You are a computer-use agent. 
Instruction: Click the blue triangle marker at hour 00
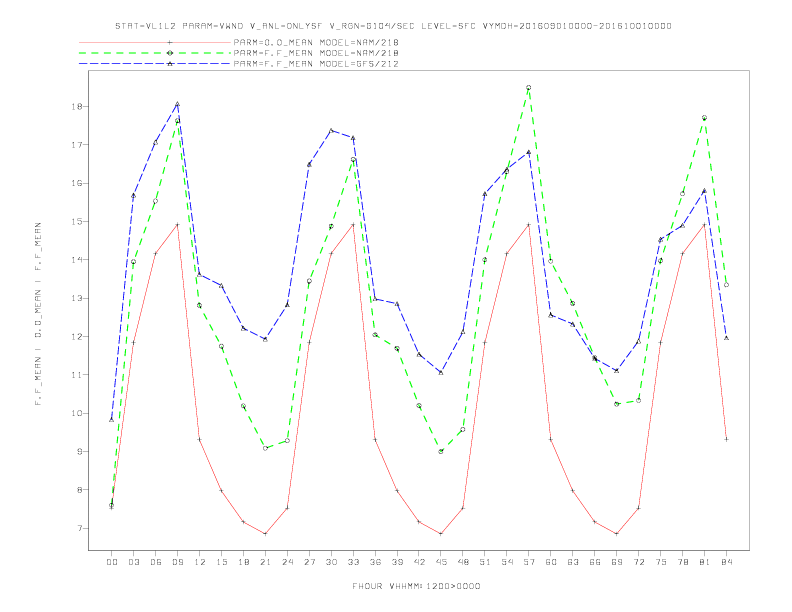[x=112, y=420]
